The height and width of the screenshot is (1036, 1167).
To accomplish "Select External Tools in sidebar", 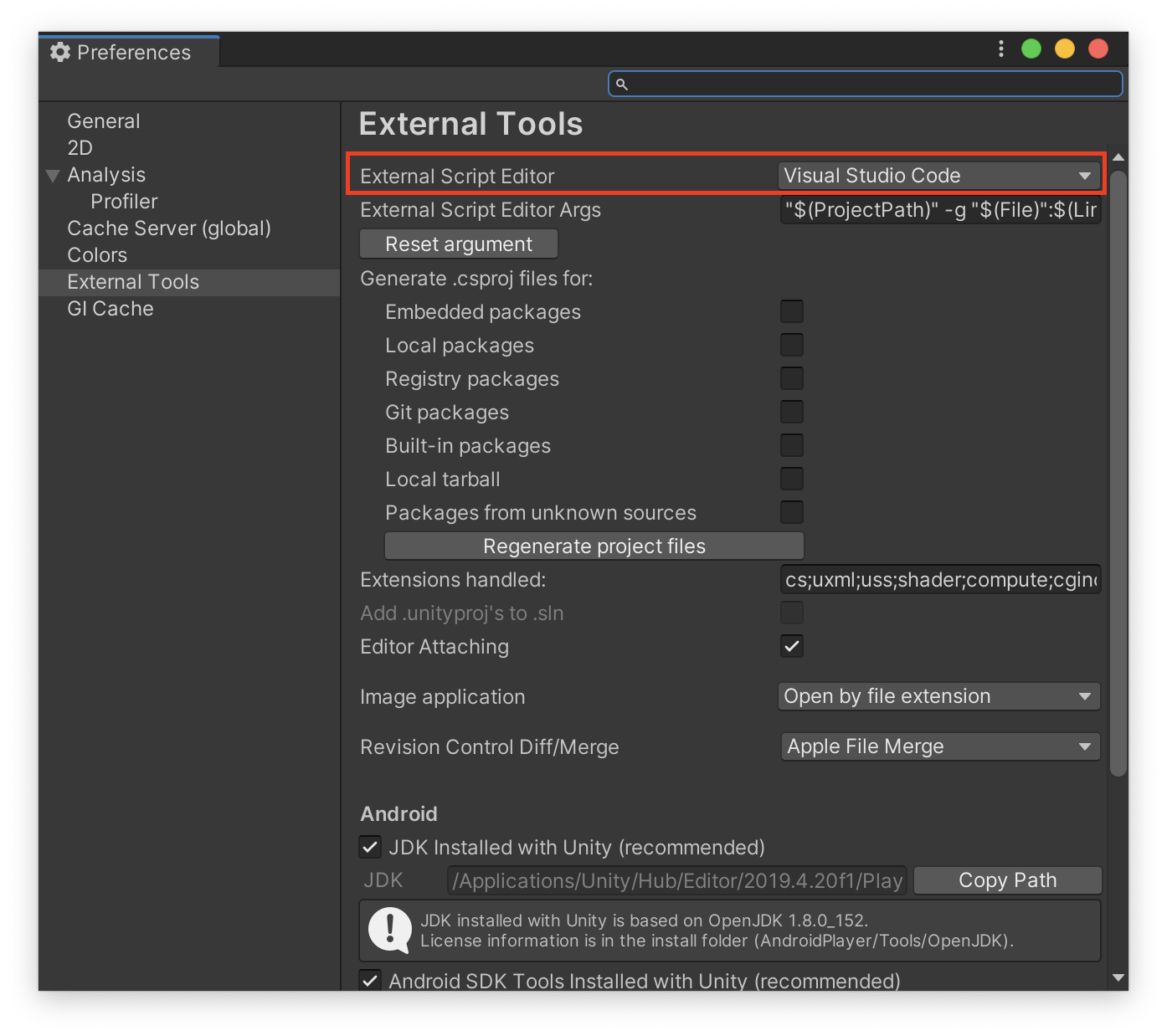I will click(x=189, y=282).
